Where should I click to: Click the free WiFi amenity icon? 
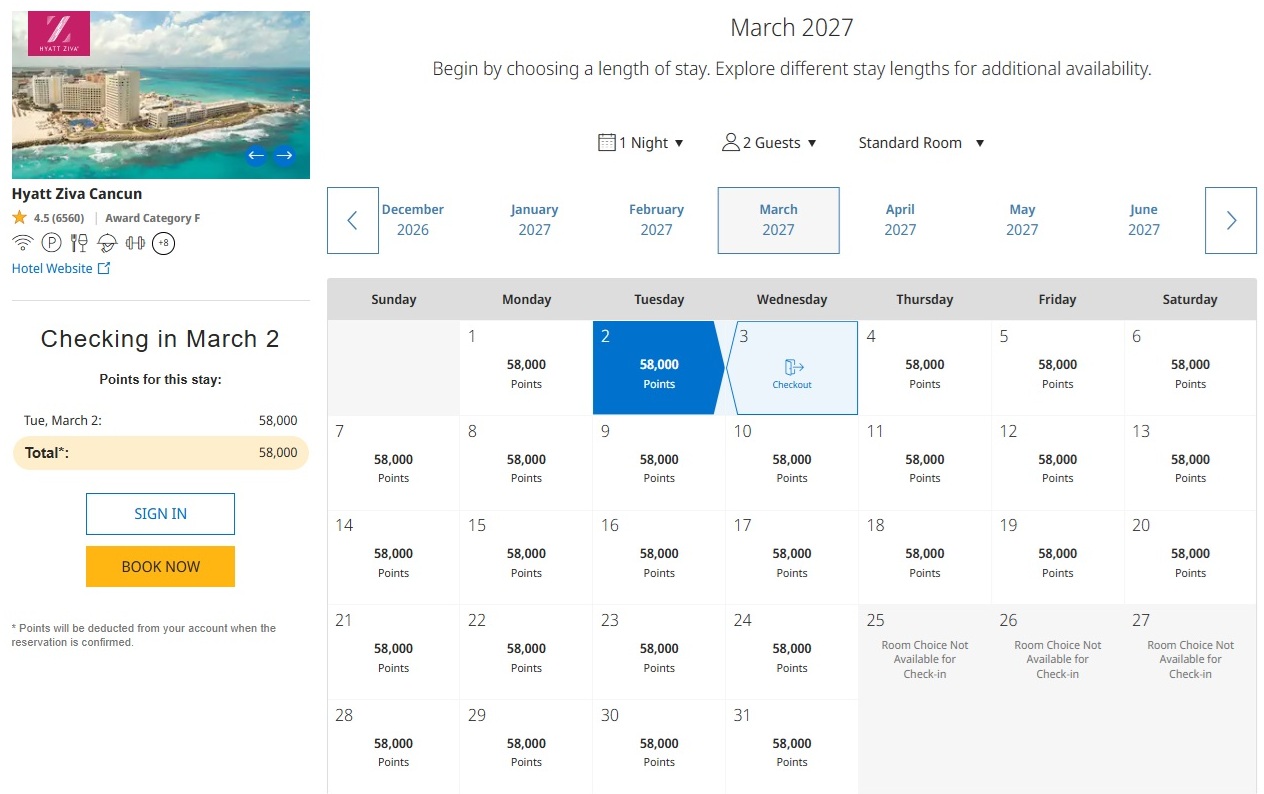22,243
